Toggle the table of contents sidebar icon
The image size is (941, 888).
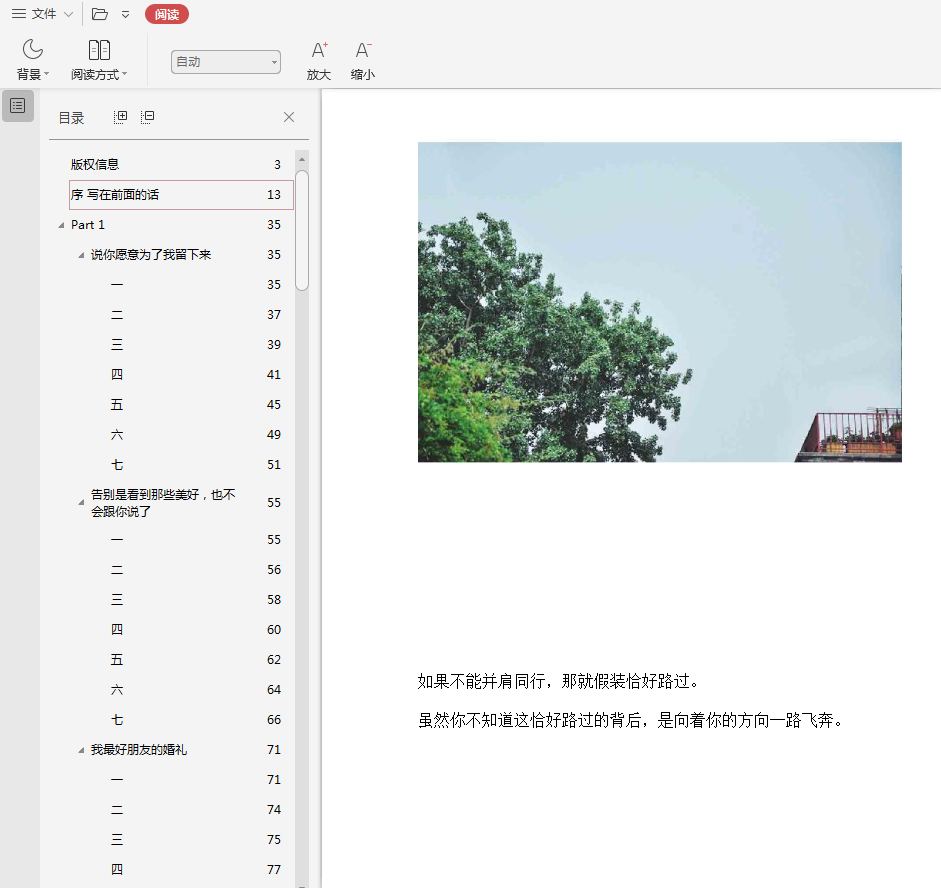coord(18,106)
